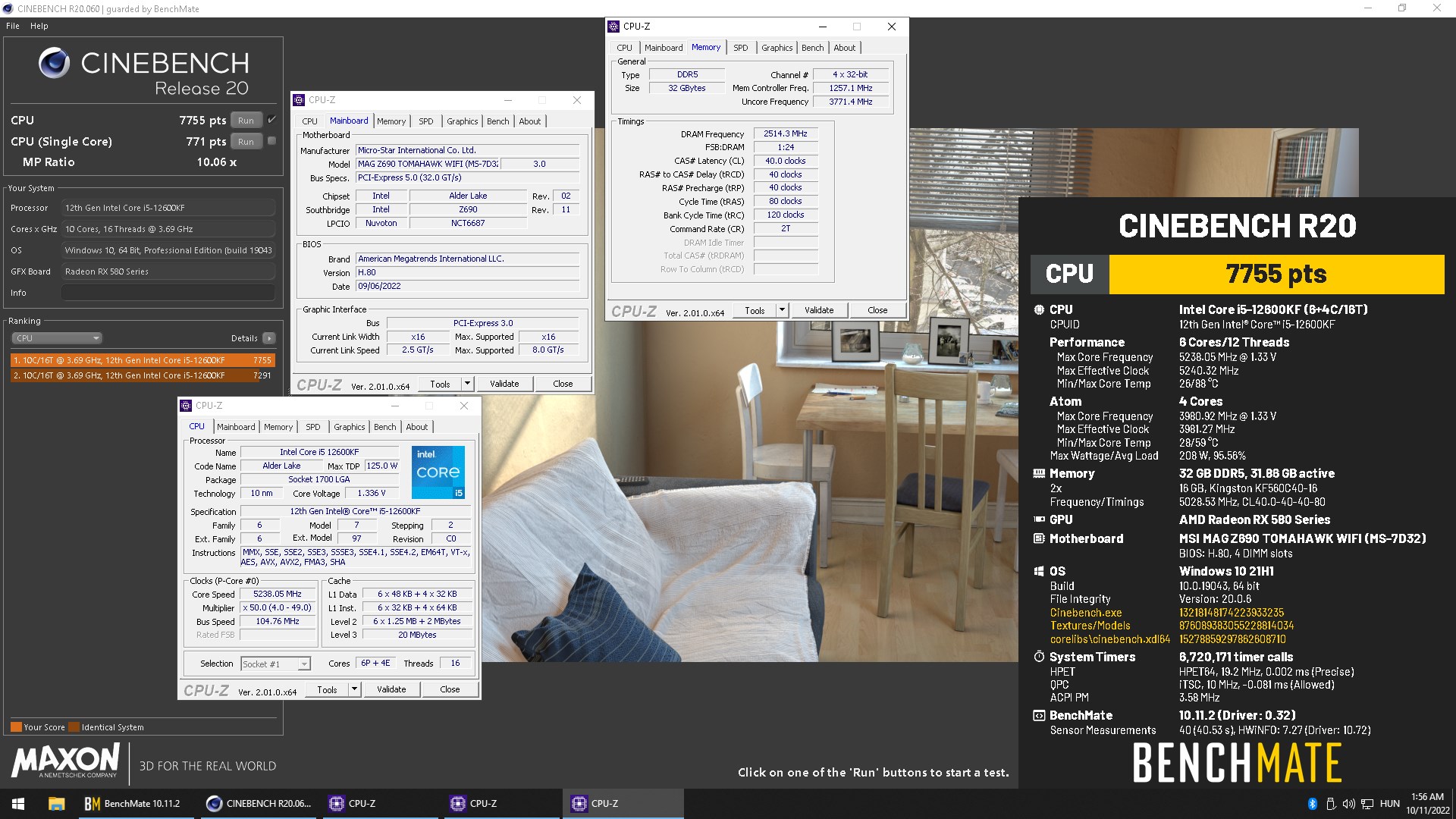Click the Info input field
1456x819 pixels.
pyautogui.click(x=168, y=293)
